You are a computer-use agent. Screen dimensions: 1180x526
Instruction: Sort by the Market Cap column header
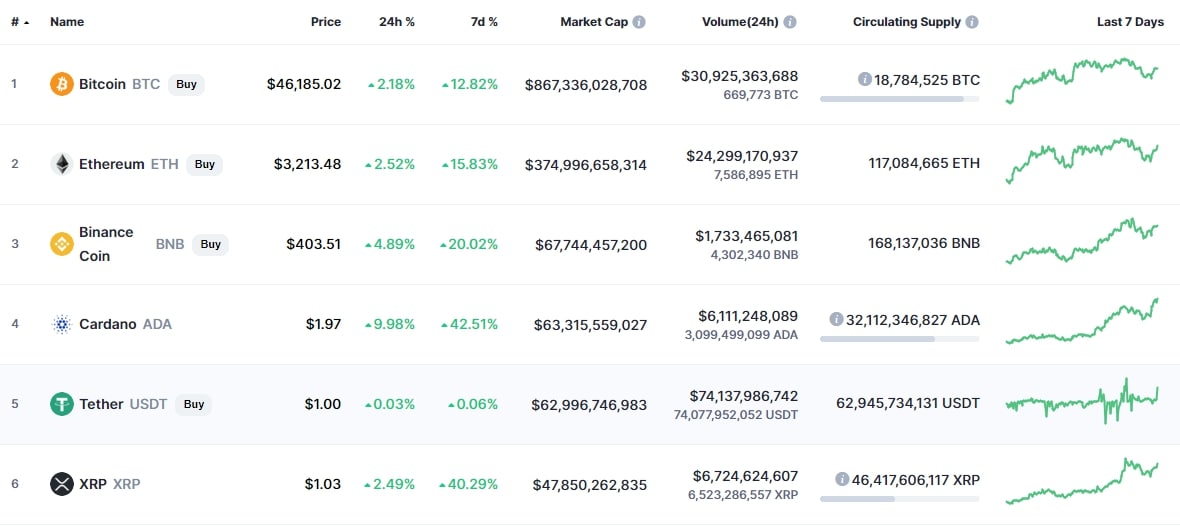595,22
